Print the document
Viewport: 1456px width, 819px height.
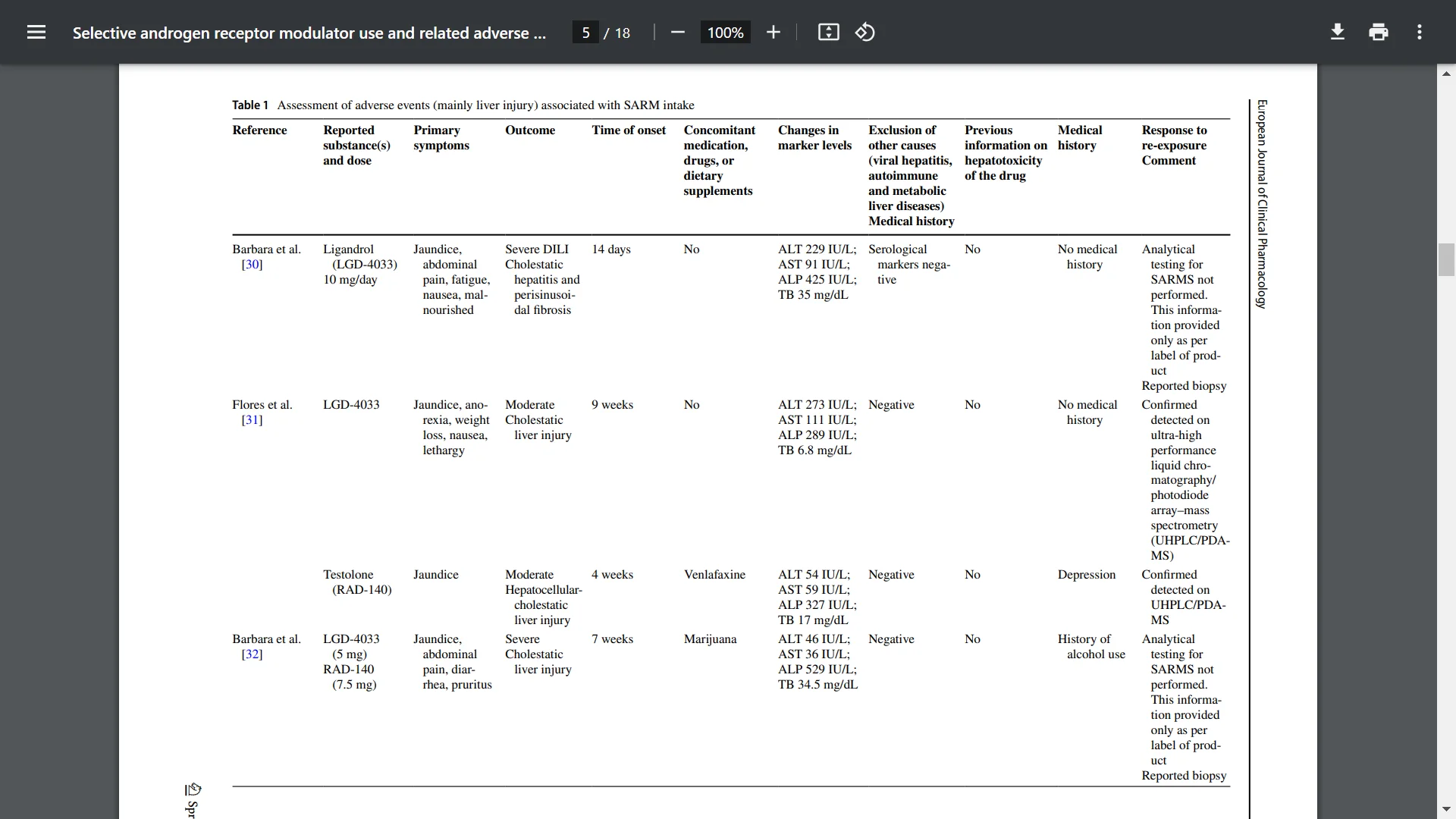coord(1379,32)
